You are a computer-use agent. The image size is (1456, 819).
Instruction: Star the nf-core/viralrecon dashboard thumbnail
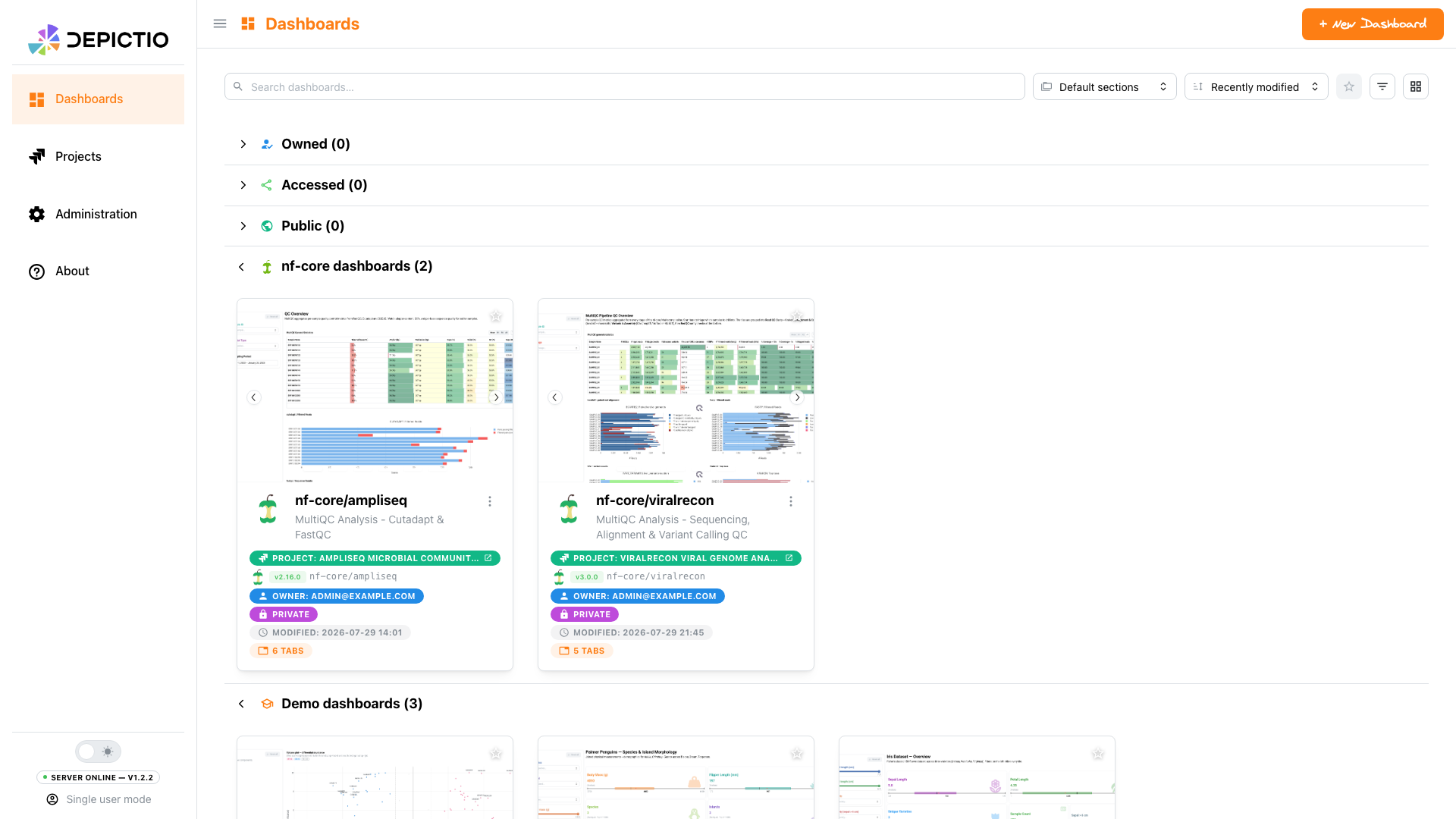point(797,316)
